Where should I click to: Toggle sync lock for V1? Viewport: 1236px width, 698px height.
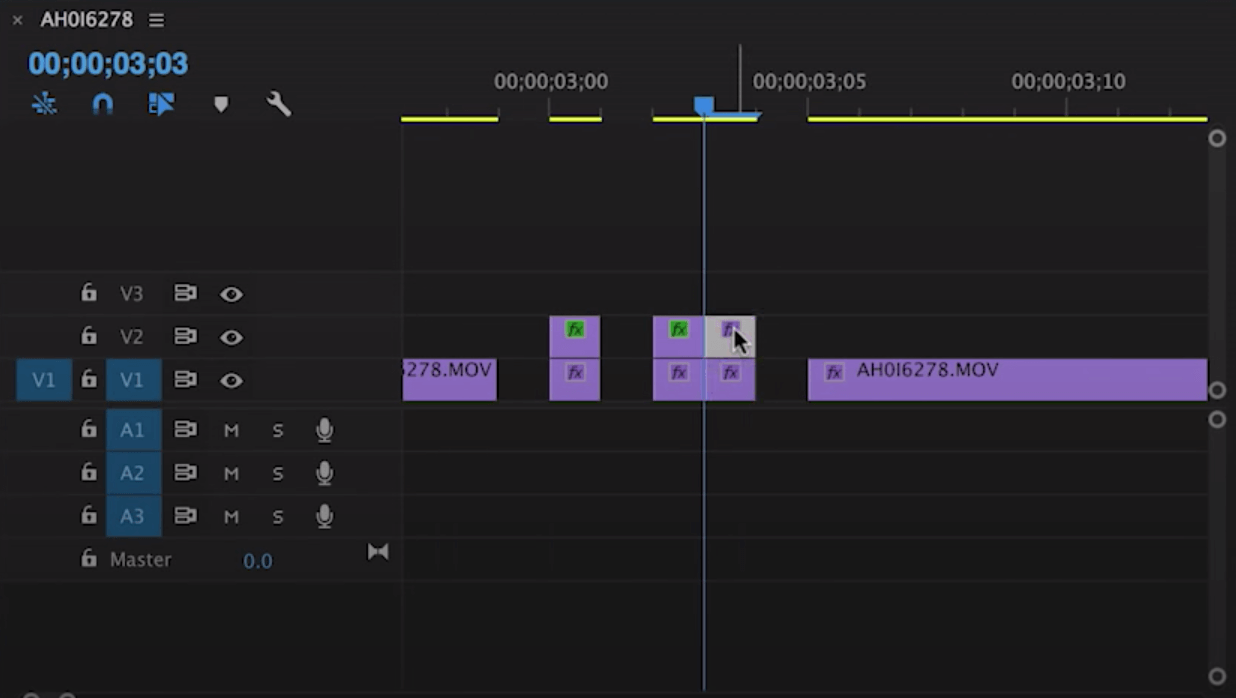[185, 380]
